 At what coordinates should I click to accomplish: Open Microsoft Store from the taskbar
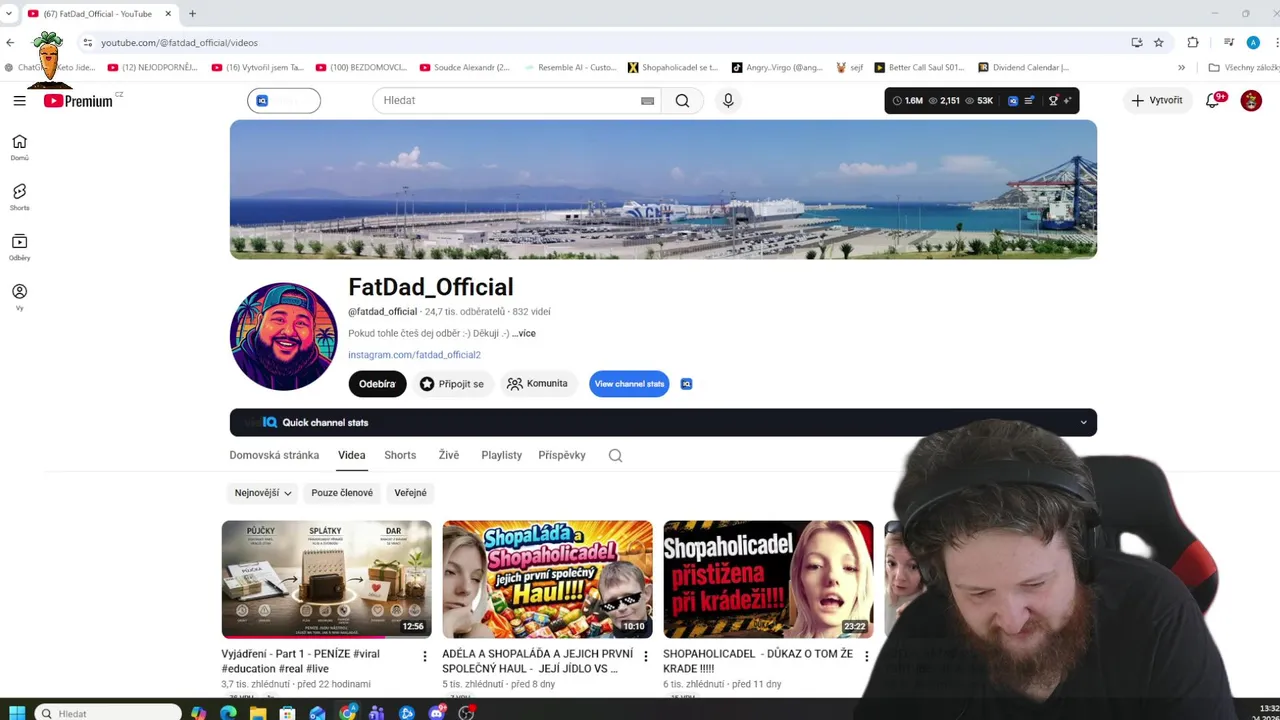(288, 713)
